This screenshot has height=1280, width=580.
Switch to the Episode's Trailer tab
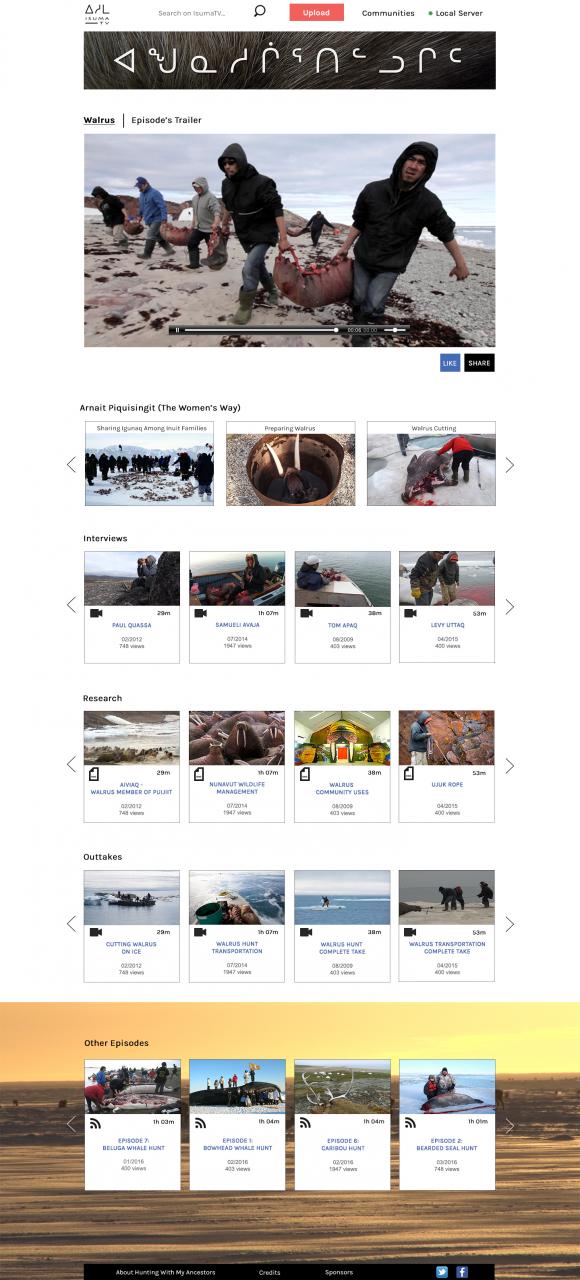(166, 120)
